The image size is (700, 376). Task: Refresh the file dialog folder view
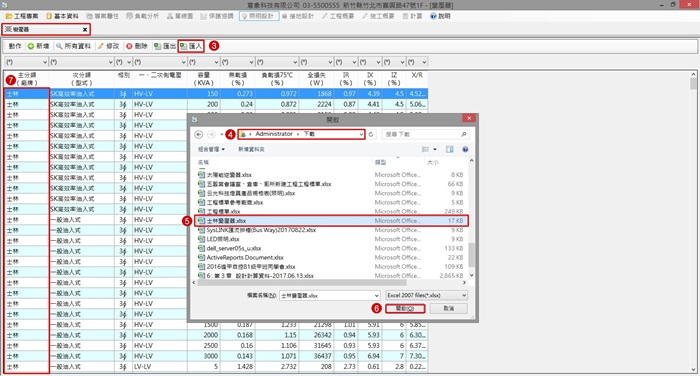click(x=371, y=134)
